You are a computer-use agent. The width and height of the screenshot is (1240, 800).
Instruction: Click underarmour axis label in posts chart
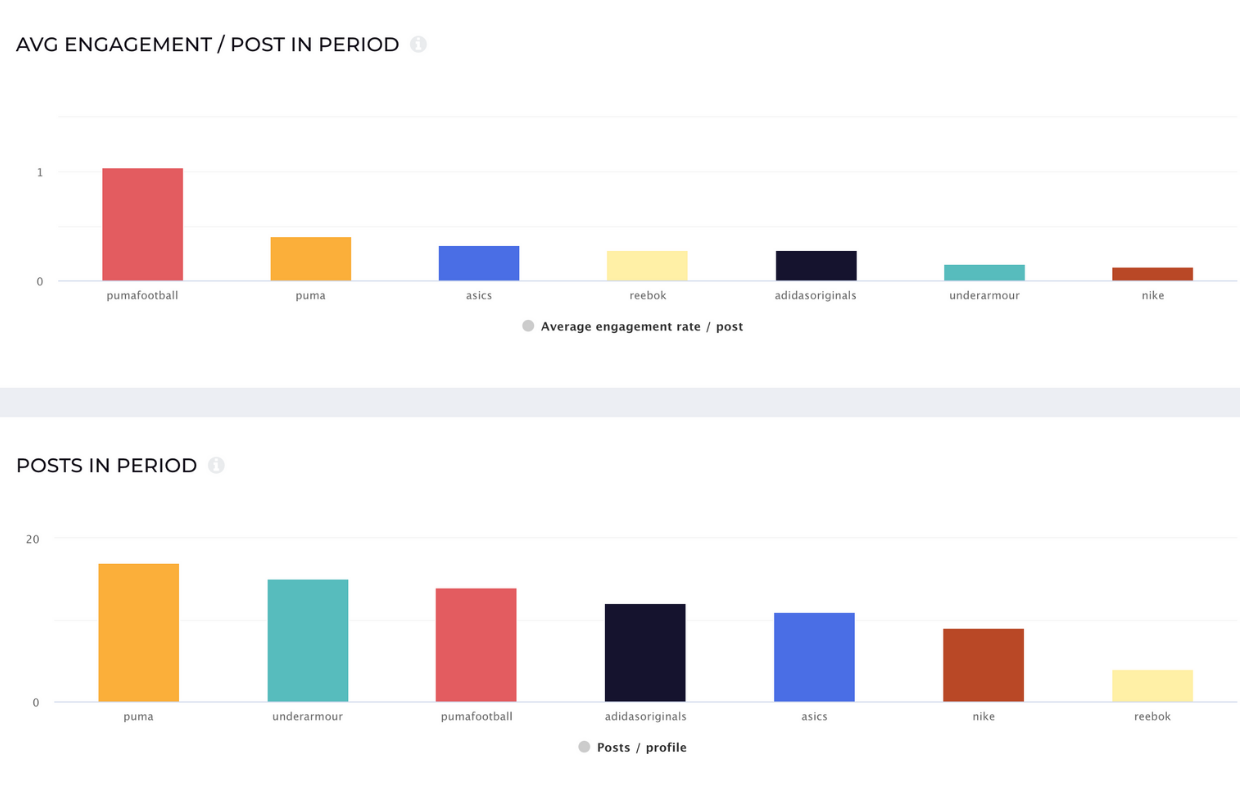coord(307,717)
